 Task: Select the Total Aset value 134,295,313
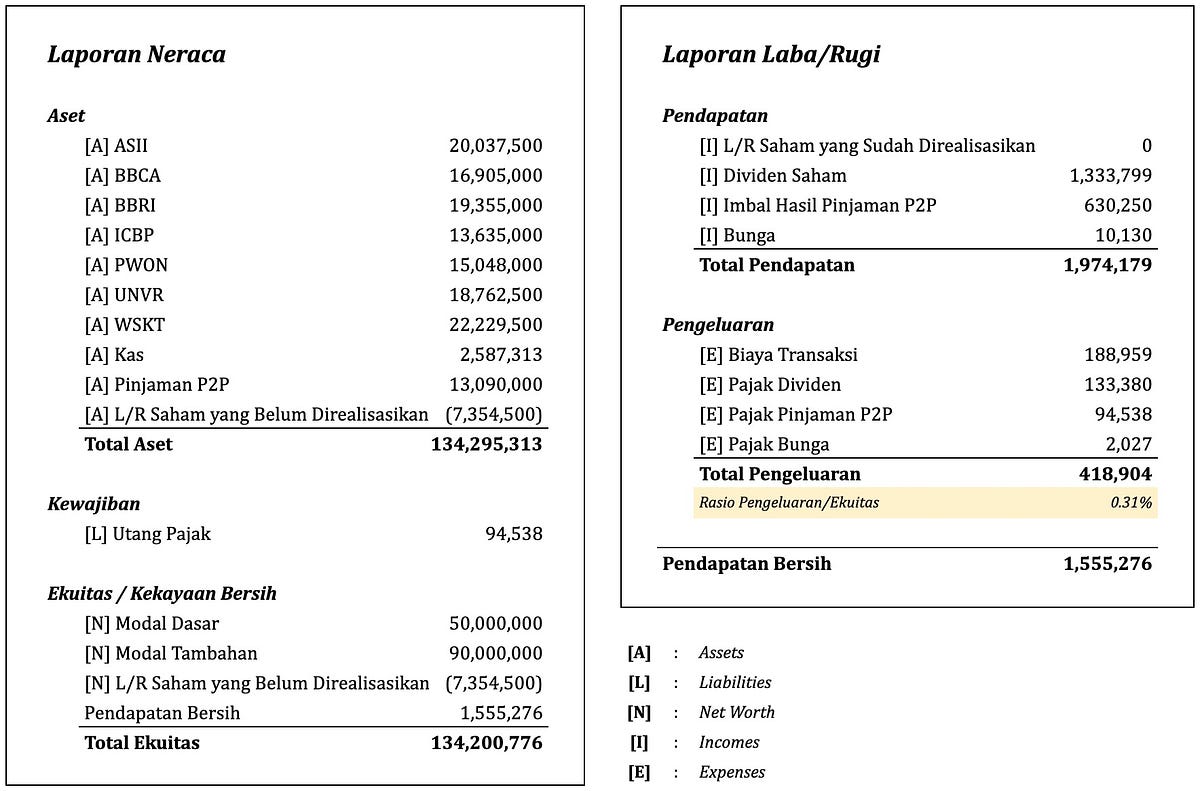click(x=487, y=444)
